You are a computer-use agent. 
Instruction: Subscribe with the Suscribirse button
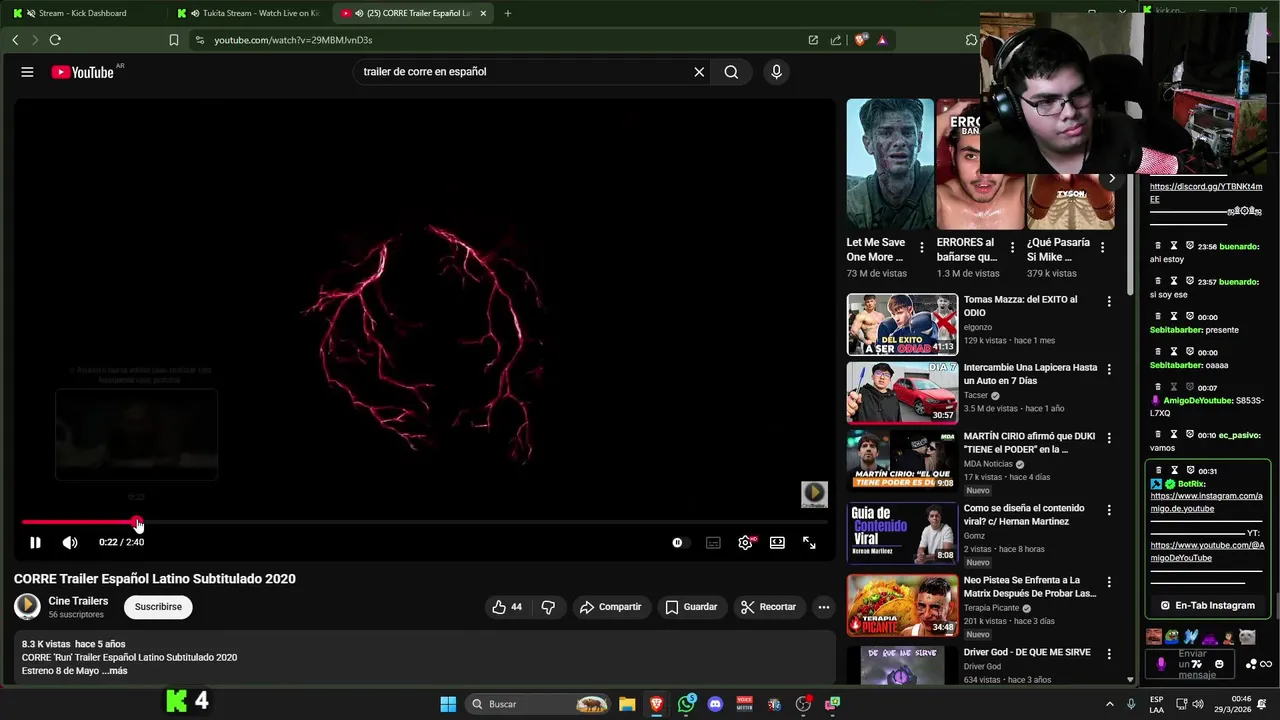coord(158,607)
